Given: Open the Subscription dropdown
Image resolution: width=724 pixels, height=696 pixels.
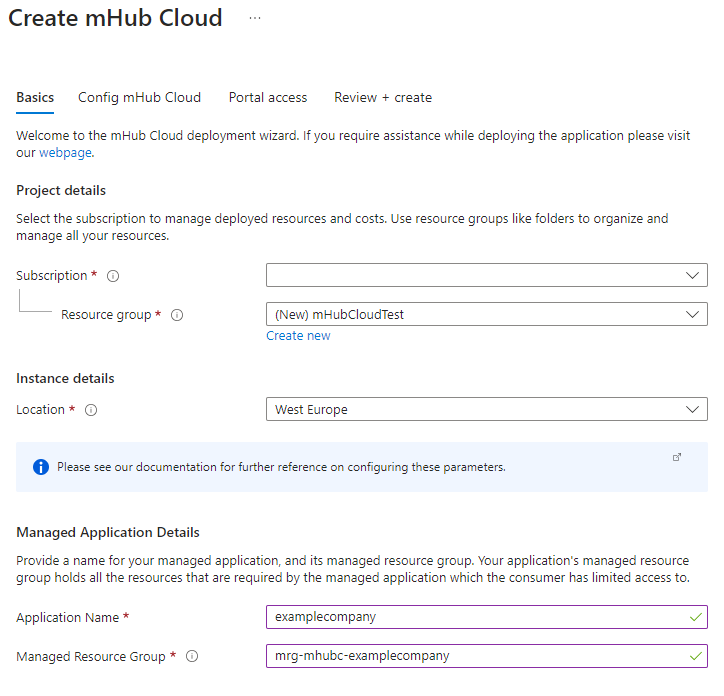Looking at the screenshot, I should [487, 275].
